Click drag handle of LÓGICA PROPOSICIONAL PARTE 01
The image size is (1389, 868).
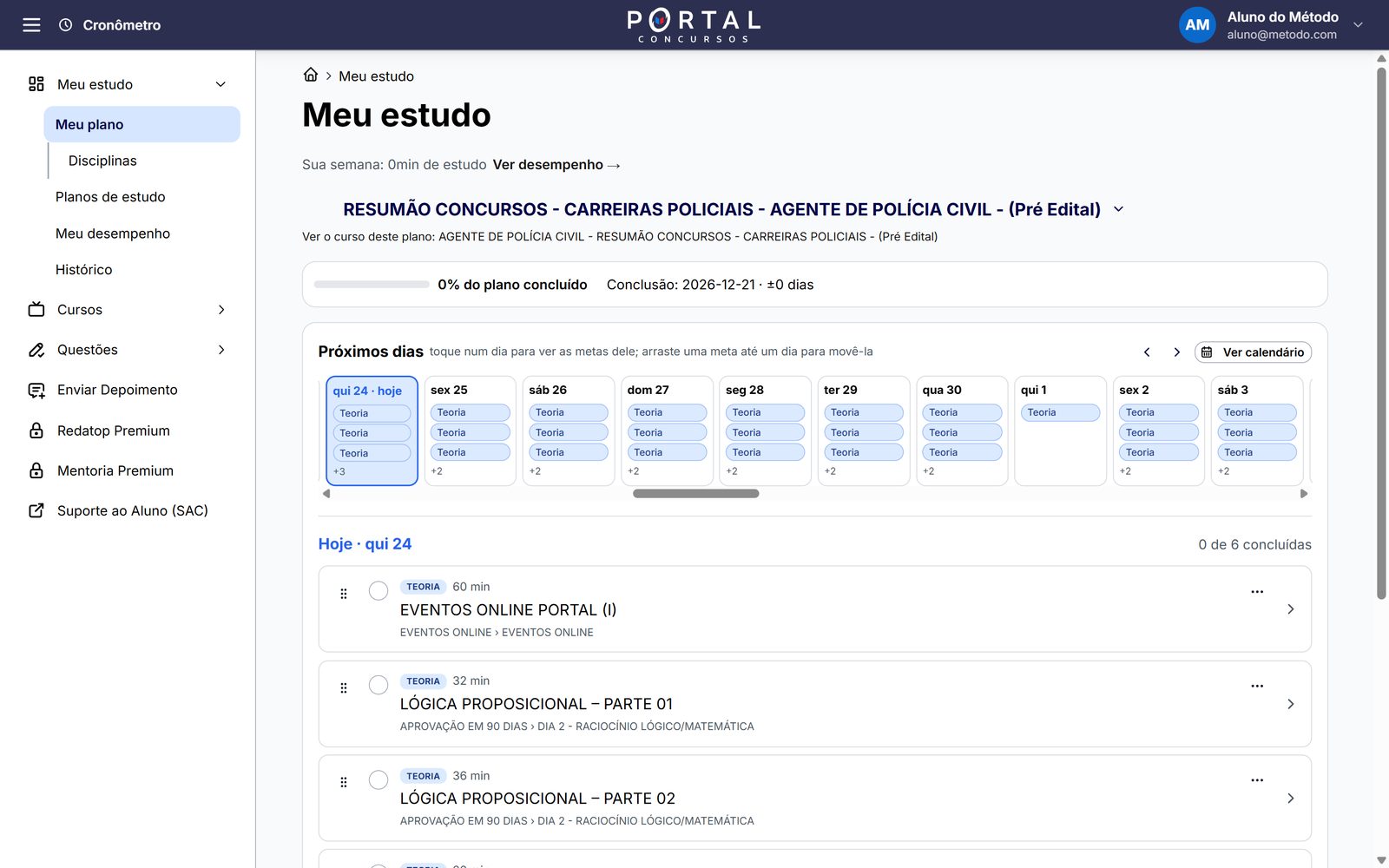344,688
